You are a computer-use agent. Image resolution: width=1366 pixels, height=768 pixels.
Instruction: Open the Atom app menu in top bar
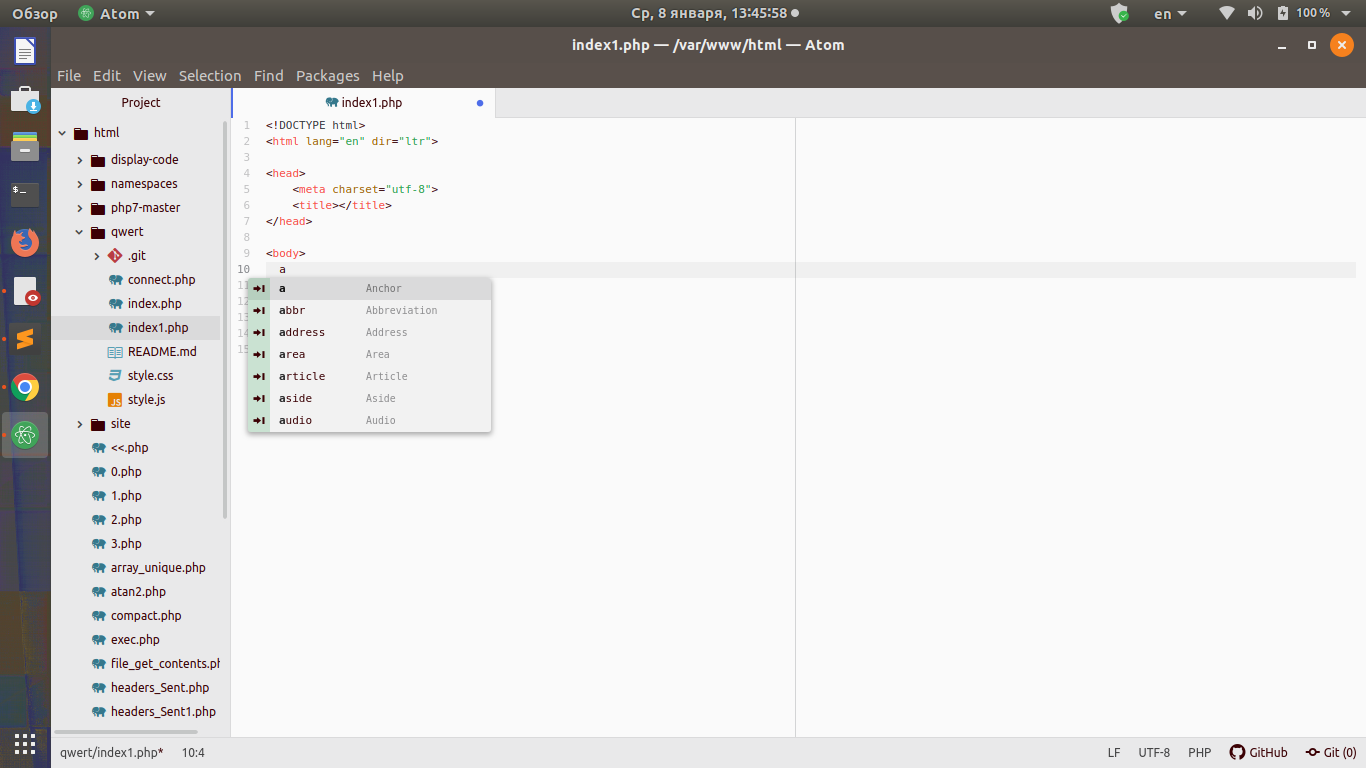(116, 14)
